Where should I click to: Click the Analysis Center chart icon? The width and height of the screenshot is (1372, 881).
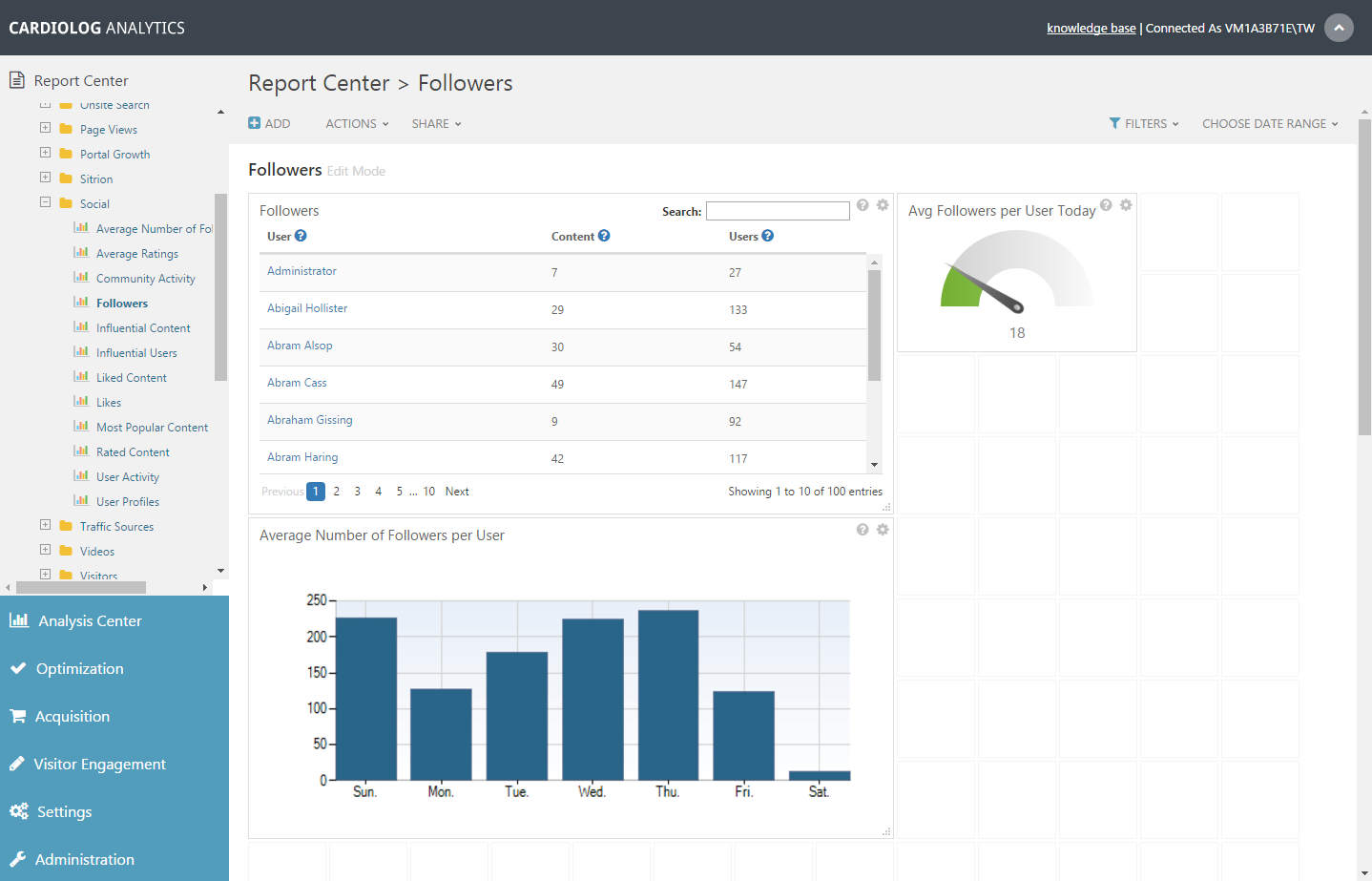(x=19, y=620)
